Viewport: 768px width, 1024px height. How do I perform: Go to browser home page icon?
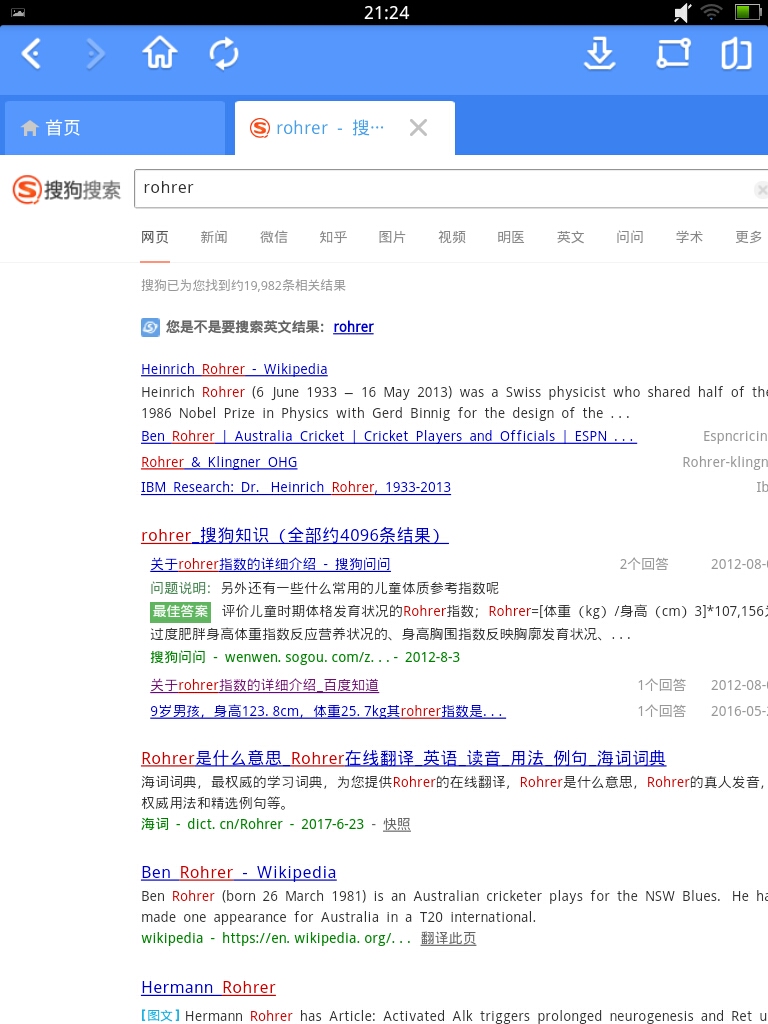160,54
